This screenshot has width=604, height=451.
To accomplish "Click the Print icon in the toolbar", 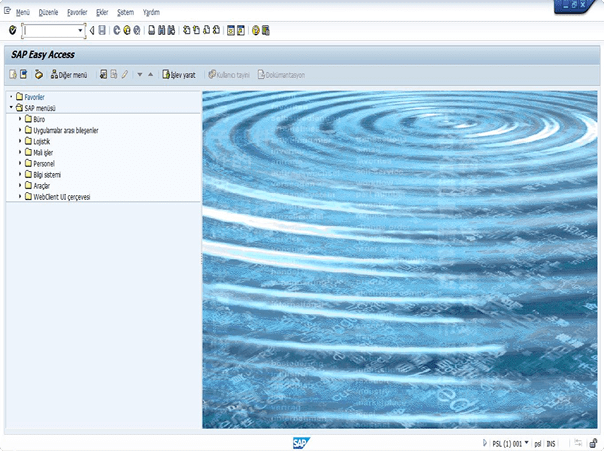I will pyautogui.click(x=151, y=31).
